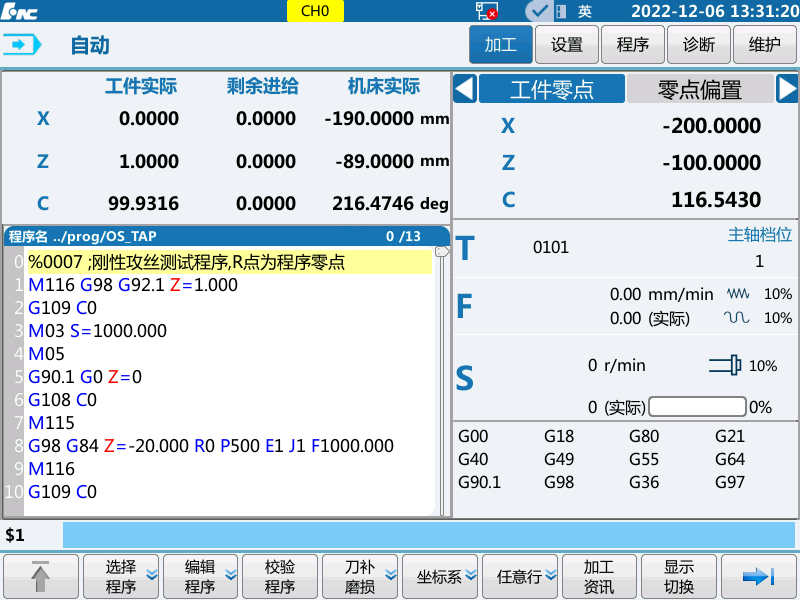The width and height of the screenshot is (800, 600).
Task: Switch to the 零点偏置 tab
Action: [x=699, y=89]
